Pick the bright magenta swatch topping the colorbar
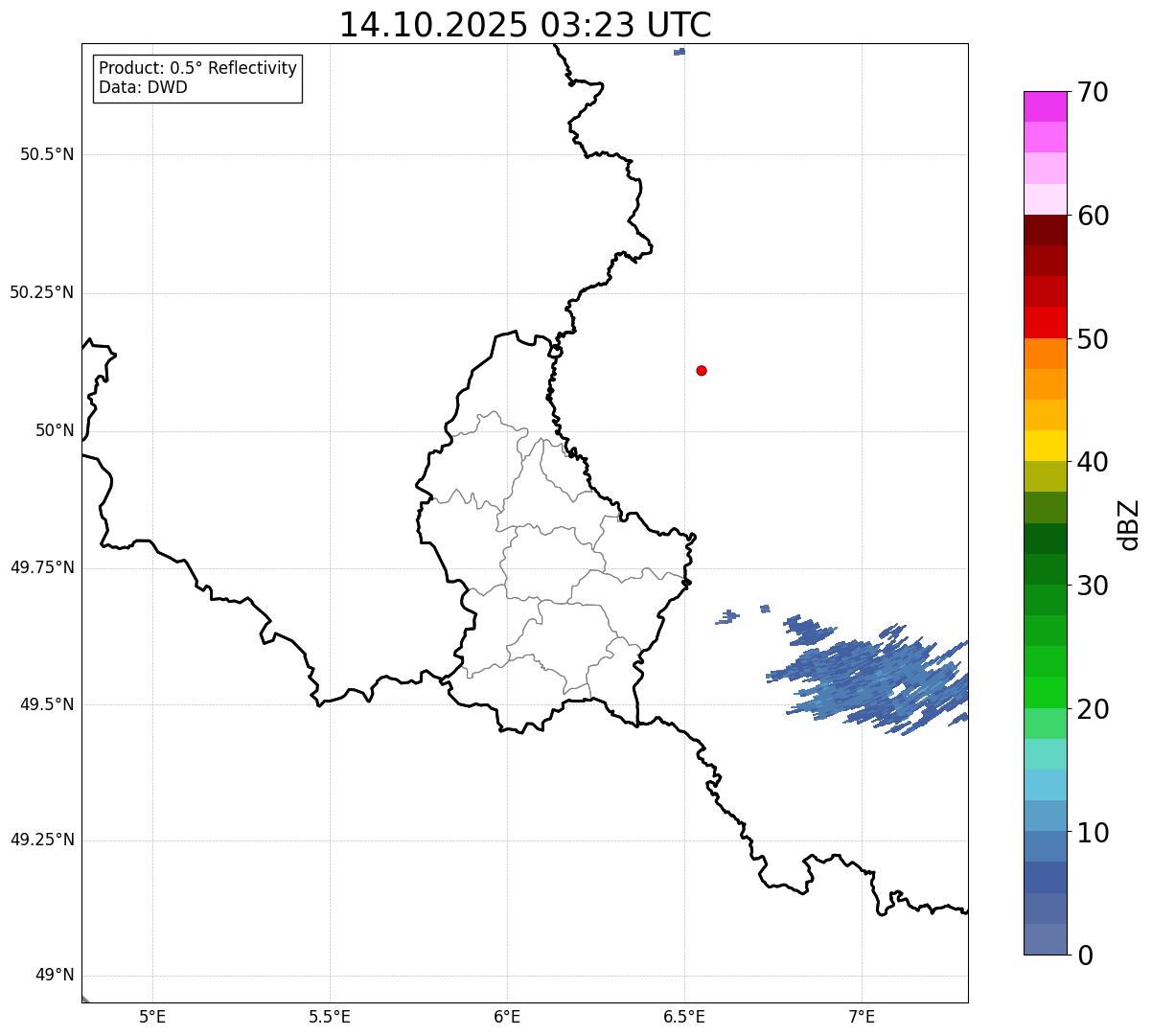The image size is (1152, 1036). click(1045, 106)
